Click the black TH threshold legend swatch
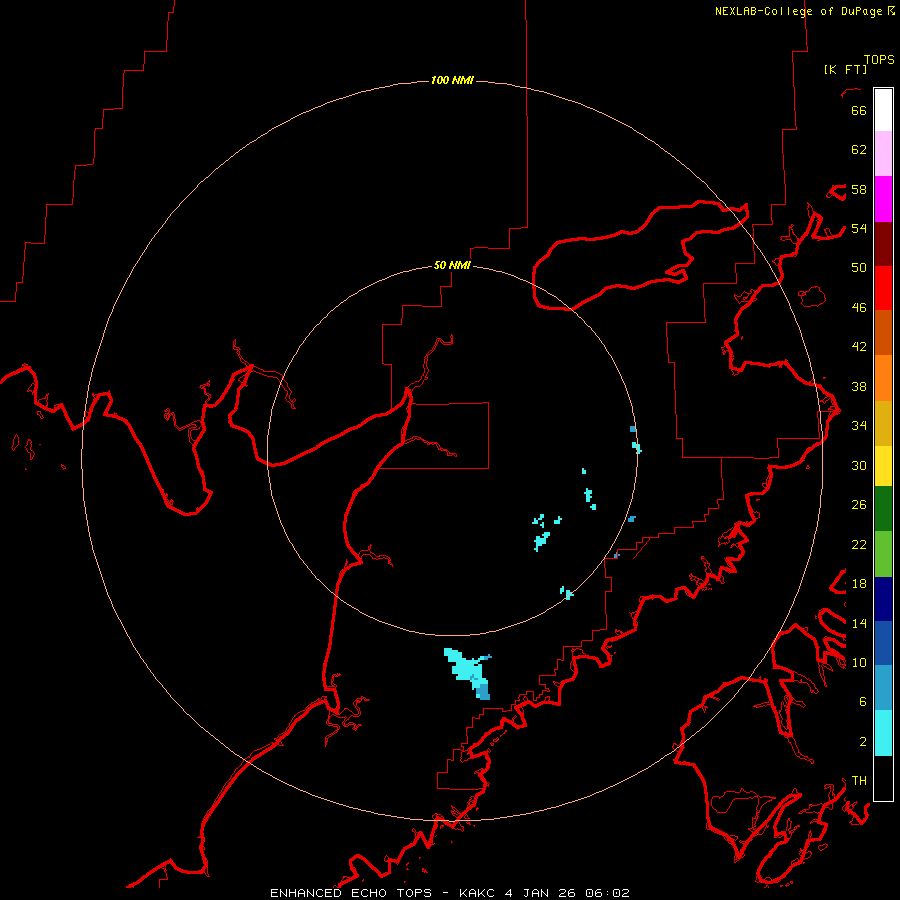This screenshot has height=900, width=900. coord(883,778)
